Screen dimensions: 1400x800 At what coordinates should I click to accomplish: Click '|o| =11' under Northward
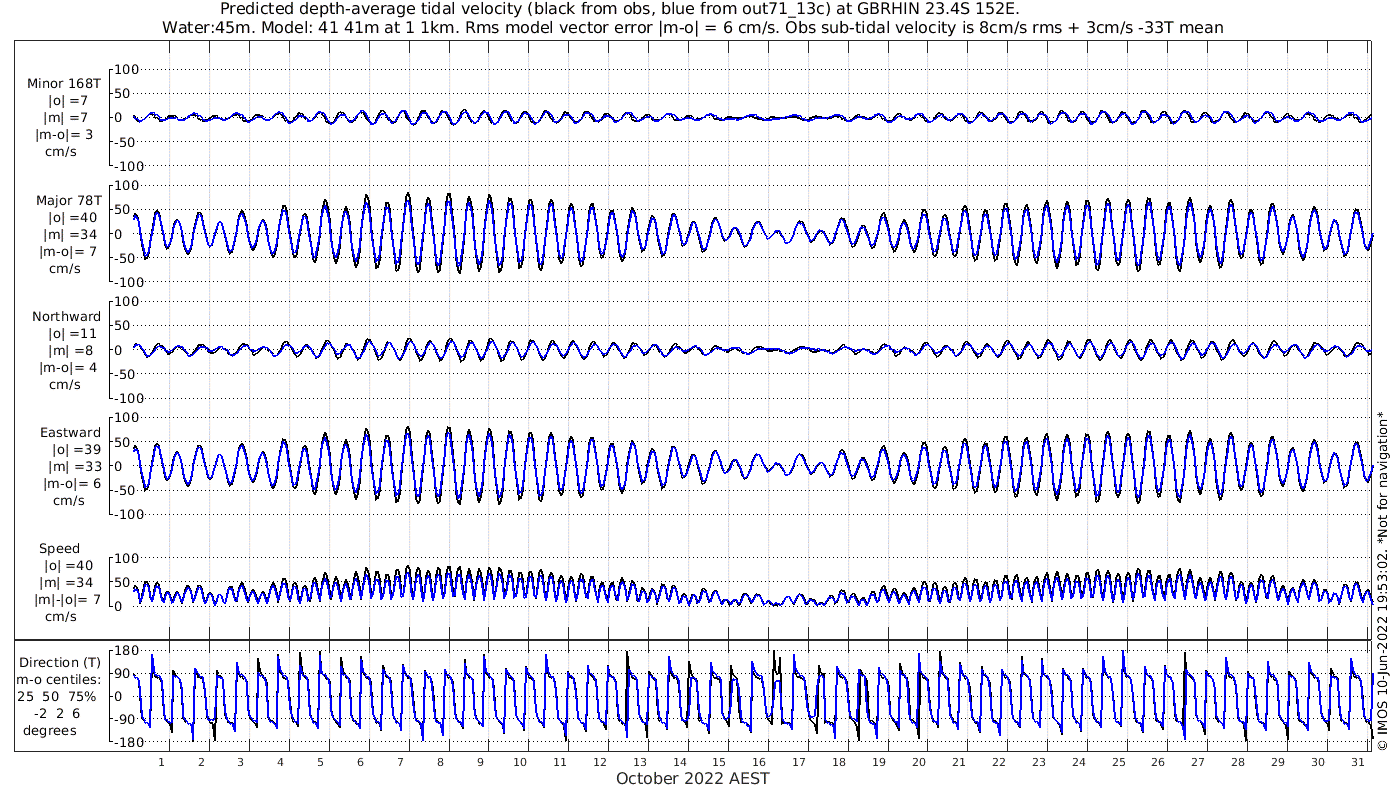[74, 334]
